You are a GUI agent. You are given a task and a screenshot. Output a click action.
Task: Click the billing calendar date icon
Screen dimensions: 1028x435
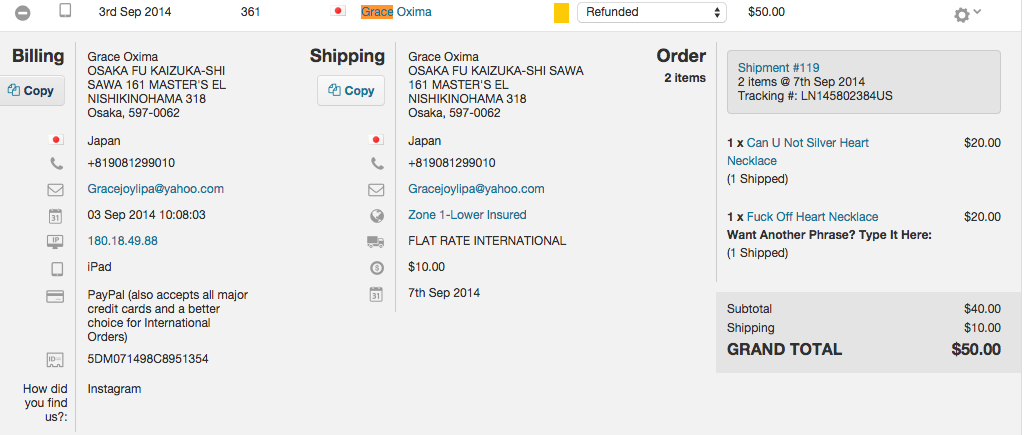coord(56,215)
